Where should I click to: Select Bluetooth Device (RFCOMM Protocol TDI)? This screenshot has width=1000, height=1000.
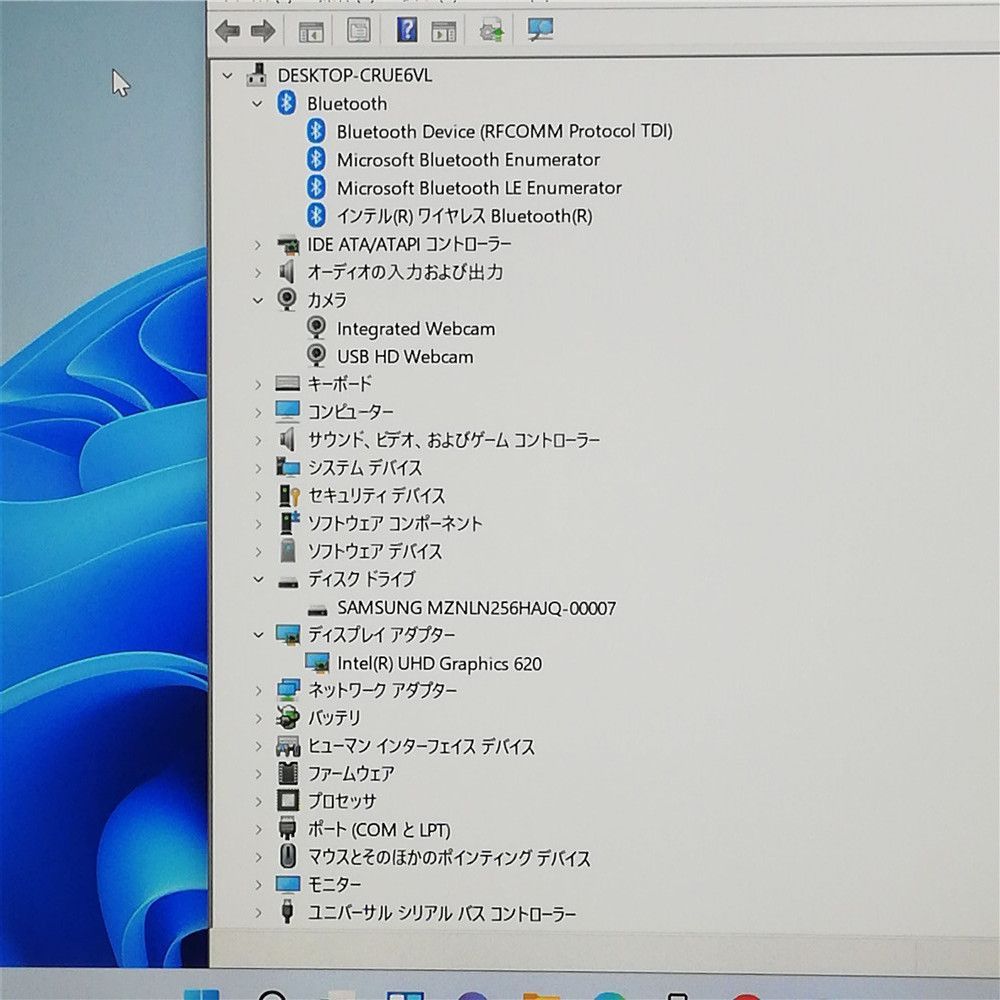(x=504, y=131)
